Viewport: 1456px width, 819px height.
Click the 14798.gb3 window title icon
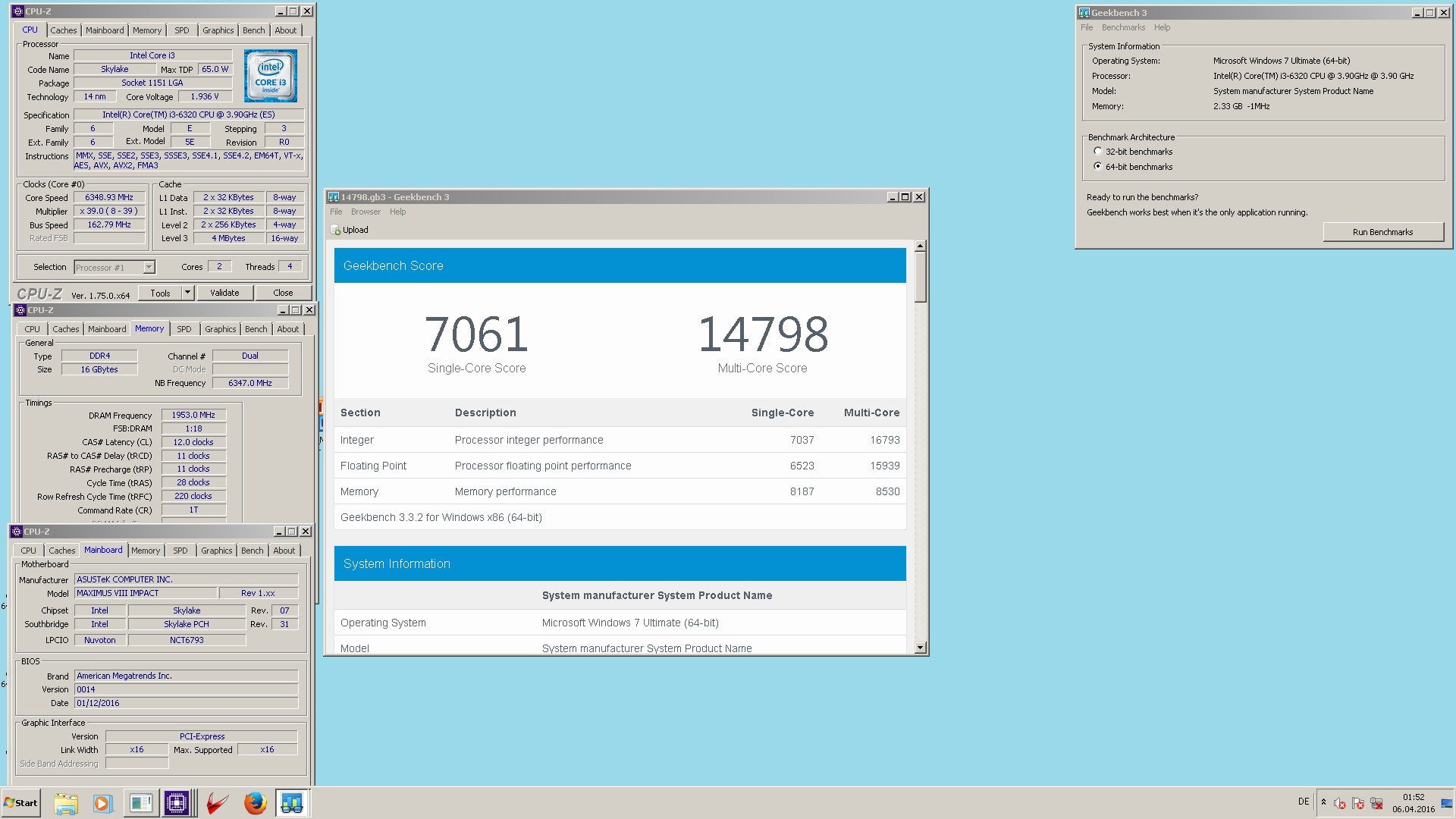click(x=334, y=197)
